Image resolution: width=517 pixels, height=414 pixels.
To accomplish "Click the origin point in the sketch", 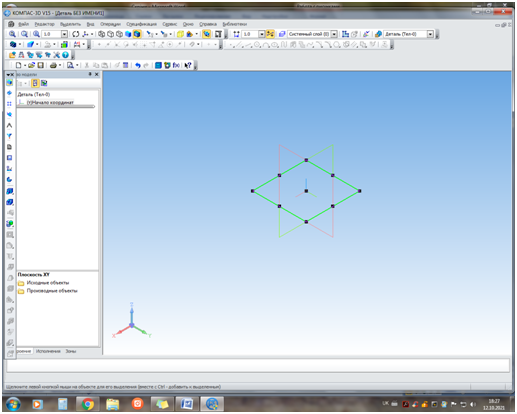I will tap(306, 191).
